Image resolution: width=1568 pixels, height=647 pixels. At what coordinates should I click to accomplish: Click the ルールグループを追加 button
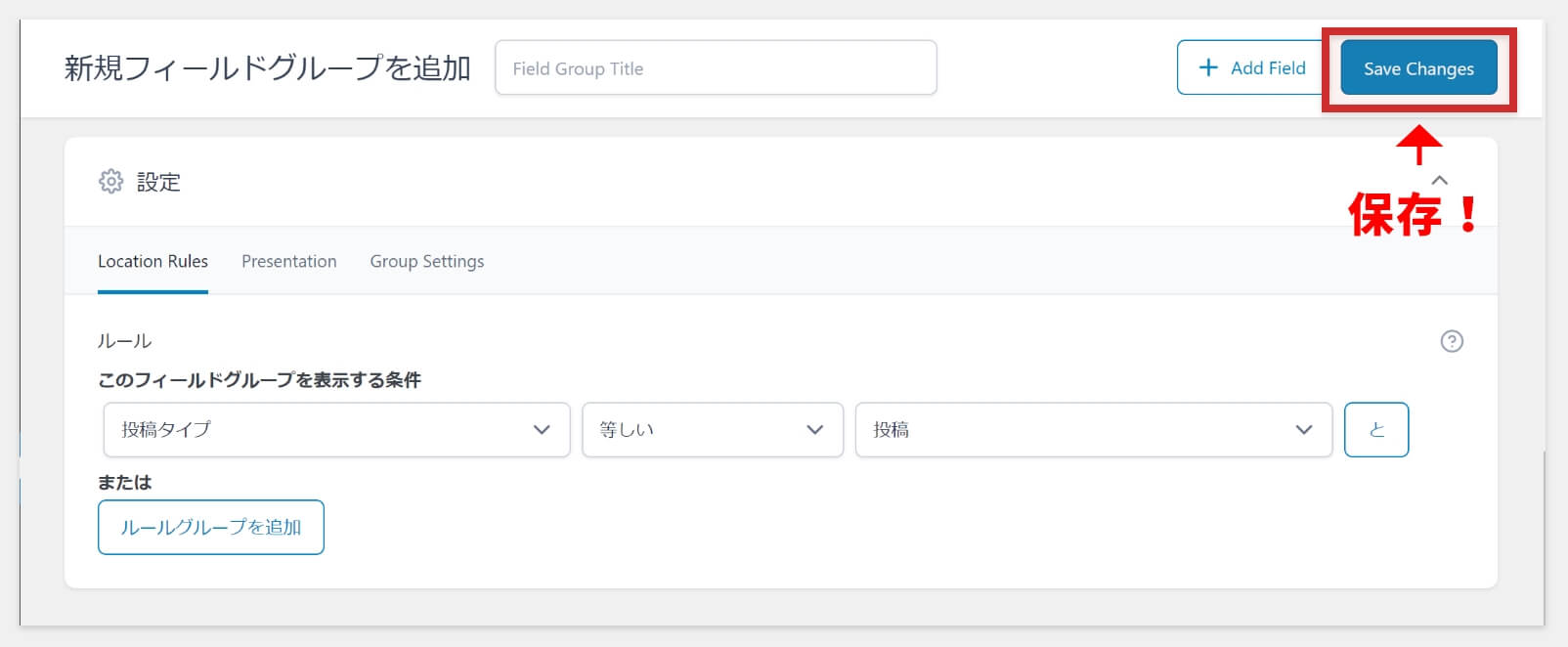(x=211, y=527)
